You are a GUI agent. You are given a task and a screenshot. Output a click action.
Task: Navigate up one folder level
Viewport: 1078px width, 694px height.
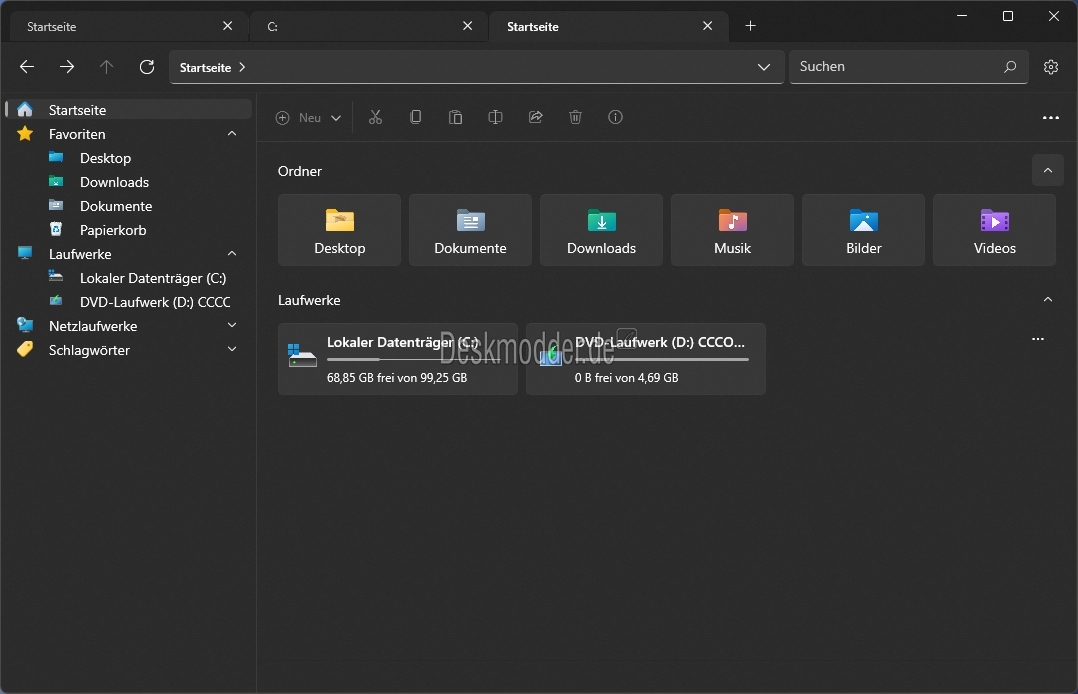point(106,67)
